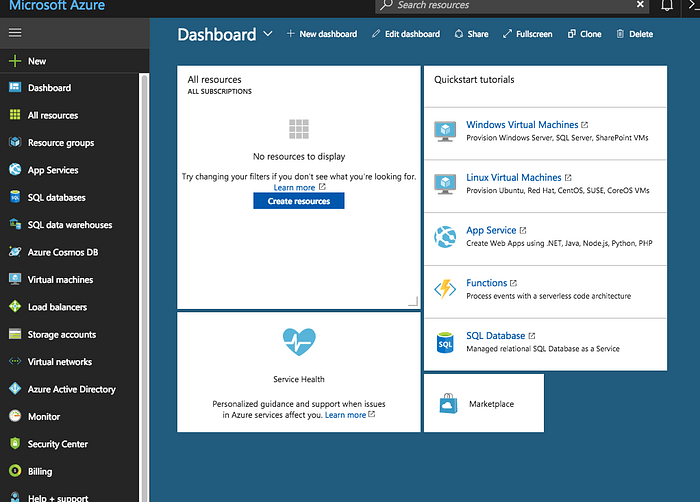Viewport: 700px width, 502px height.
Task: Enter Fullscreen mode from the toolbar
Action: [x=527, y=34]
